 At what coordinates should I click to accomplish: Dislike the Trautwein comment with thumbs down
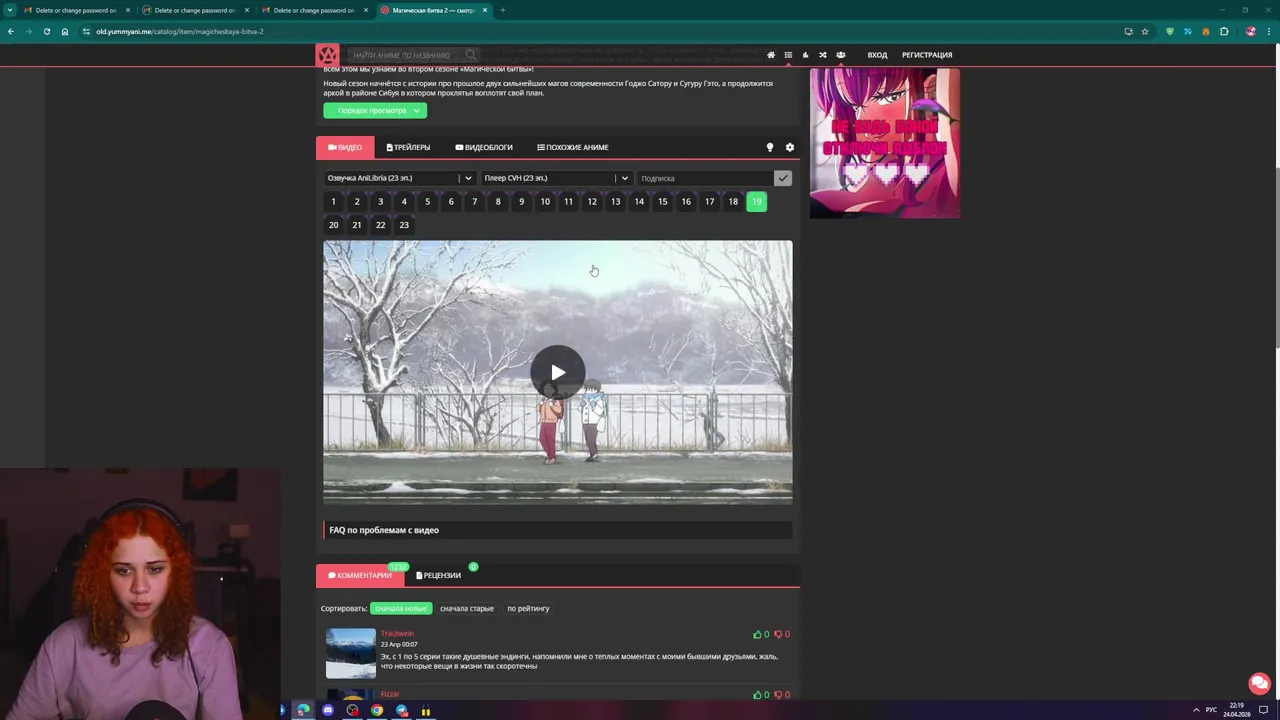[781, 634]
